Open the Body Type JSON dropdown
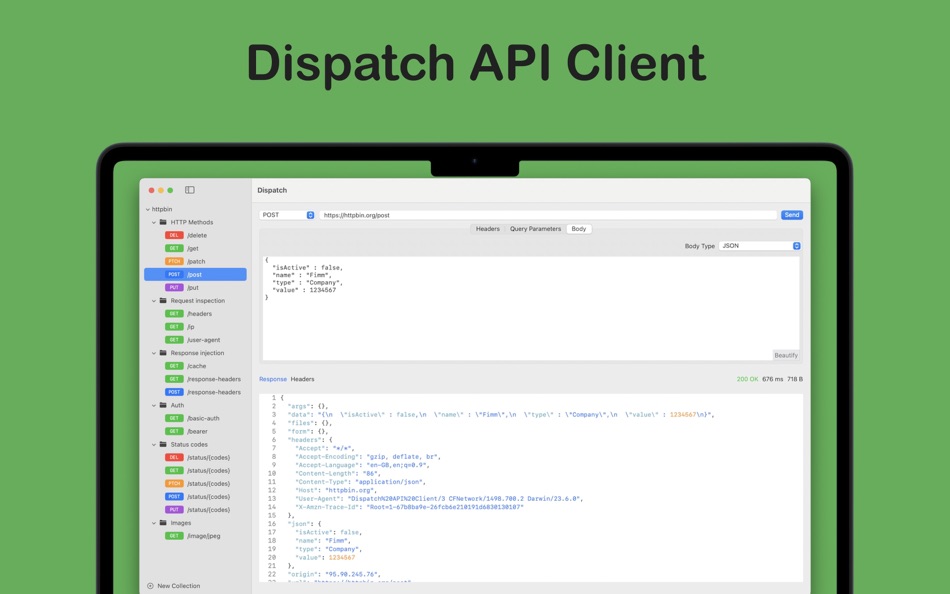This screenshot has width=950, height=594. pyautogui.click(x=760, y=246)
